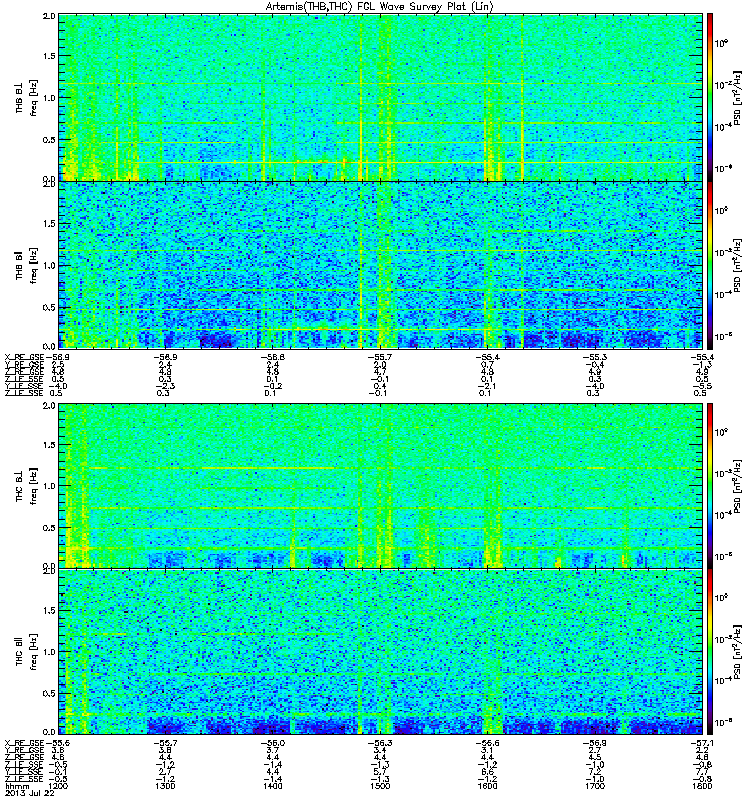Image resolution: width=750 pixels, height=800 pixels.
Task: Click the THC position value '-57.1'
Action: pyautogui.click(x=703, y=743)
